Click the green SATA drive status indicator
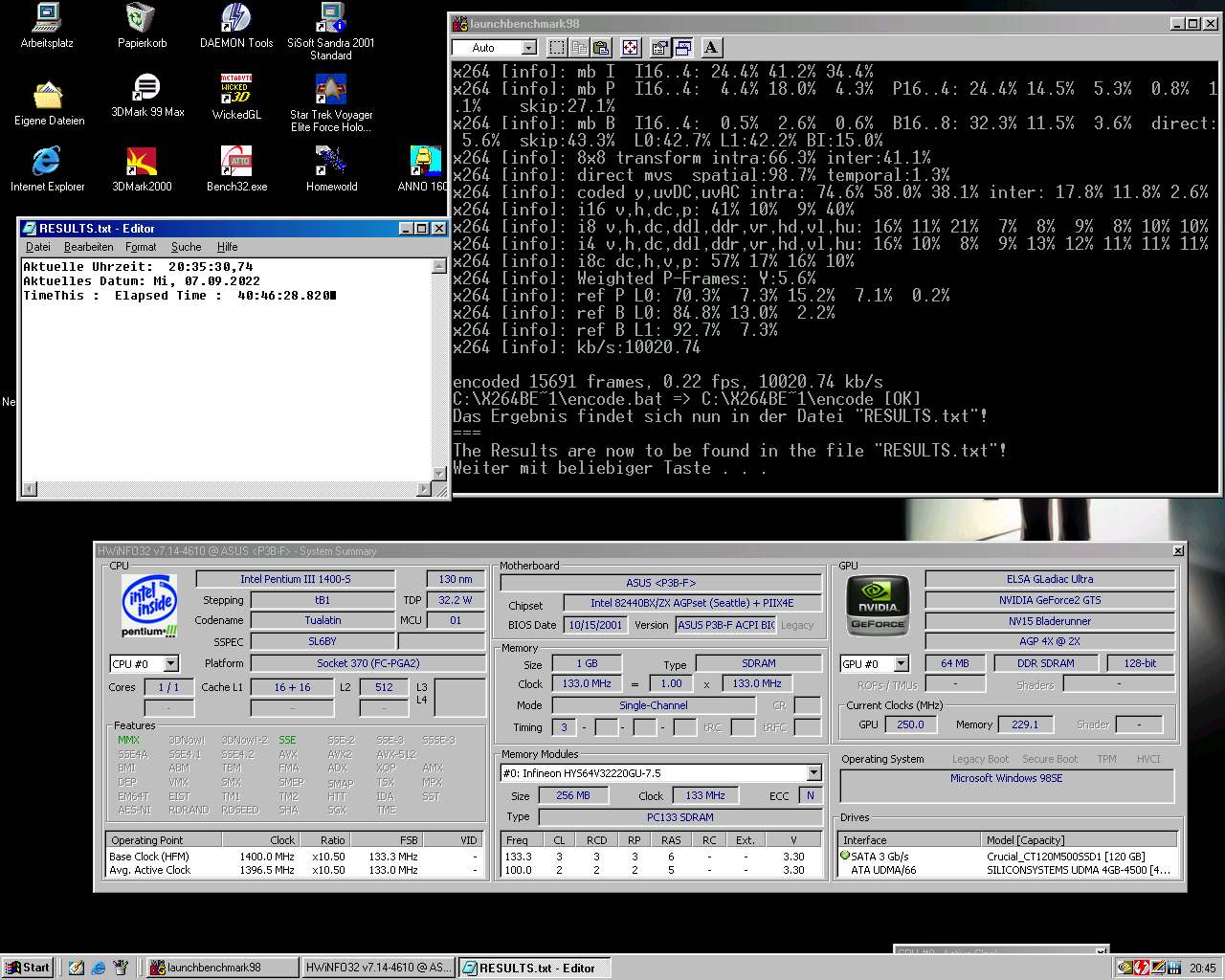 pos(844,856)
